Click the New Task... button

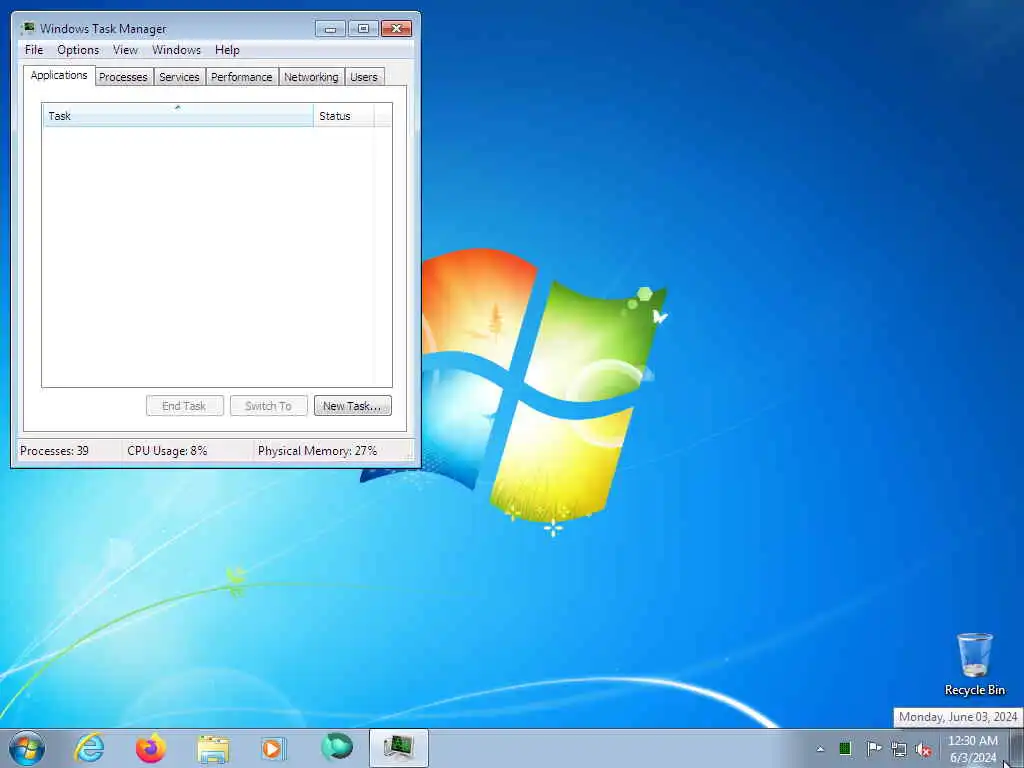[x=353, y=406]
